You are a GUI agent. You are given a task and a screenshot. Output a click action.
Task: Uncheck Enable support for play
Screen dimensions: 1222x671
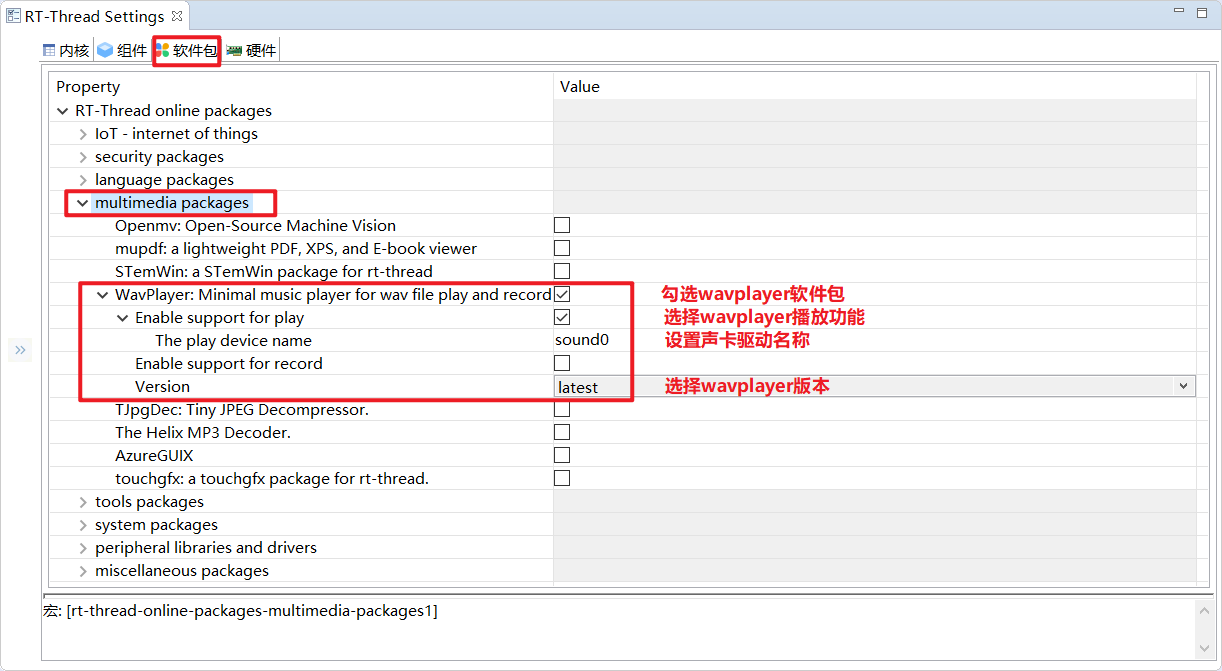pos(562,317)
